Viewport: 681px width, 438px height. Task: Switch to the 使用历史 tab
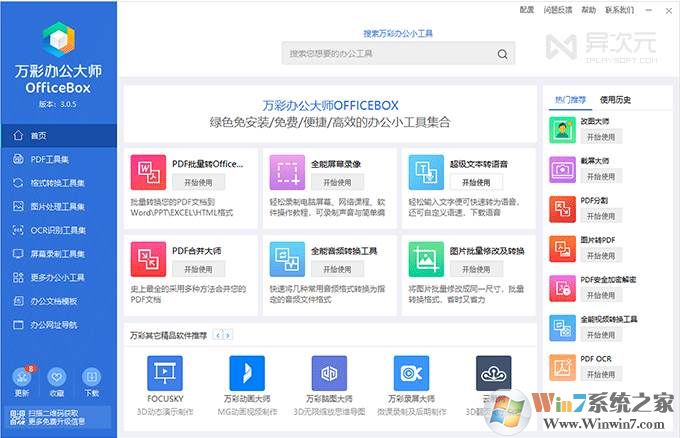click(616, 100)
